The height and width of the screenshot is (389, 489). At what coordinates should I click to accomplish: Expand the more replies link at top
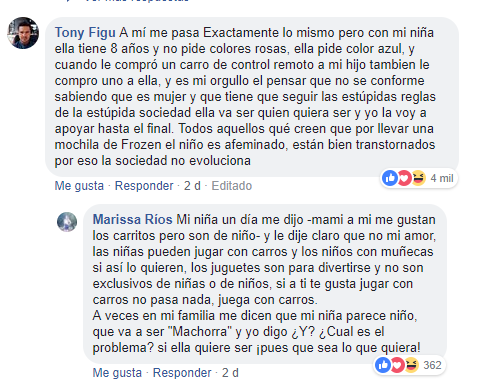137,1
